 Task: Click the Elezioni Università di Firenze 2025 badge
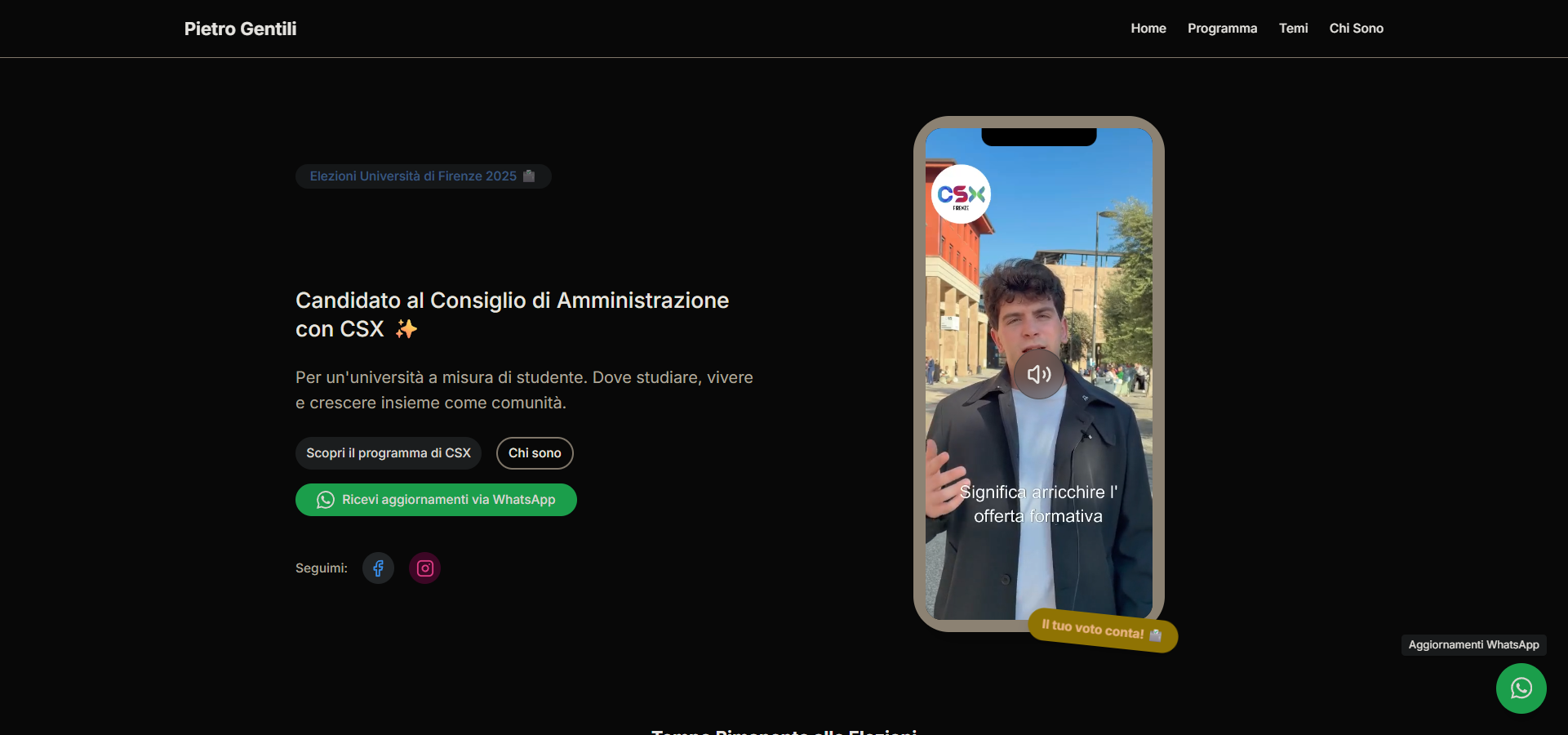[413, 176]
